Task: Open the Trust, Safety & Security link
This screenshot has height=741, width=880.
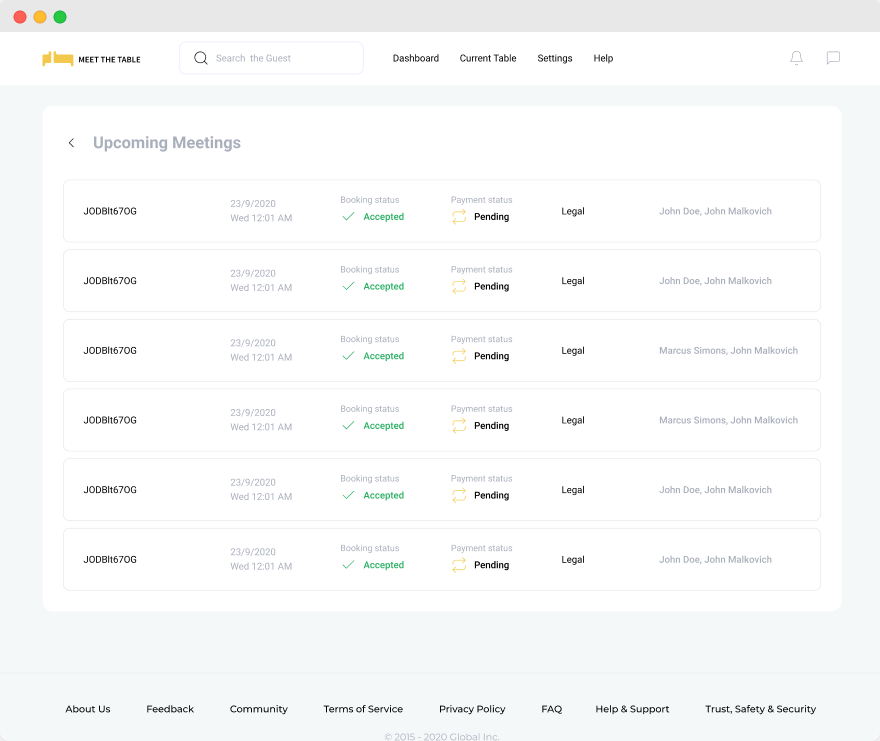Action: click(760, 709)
